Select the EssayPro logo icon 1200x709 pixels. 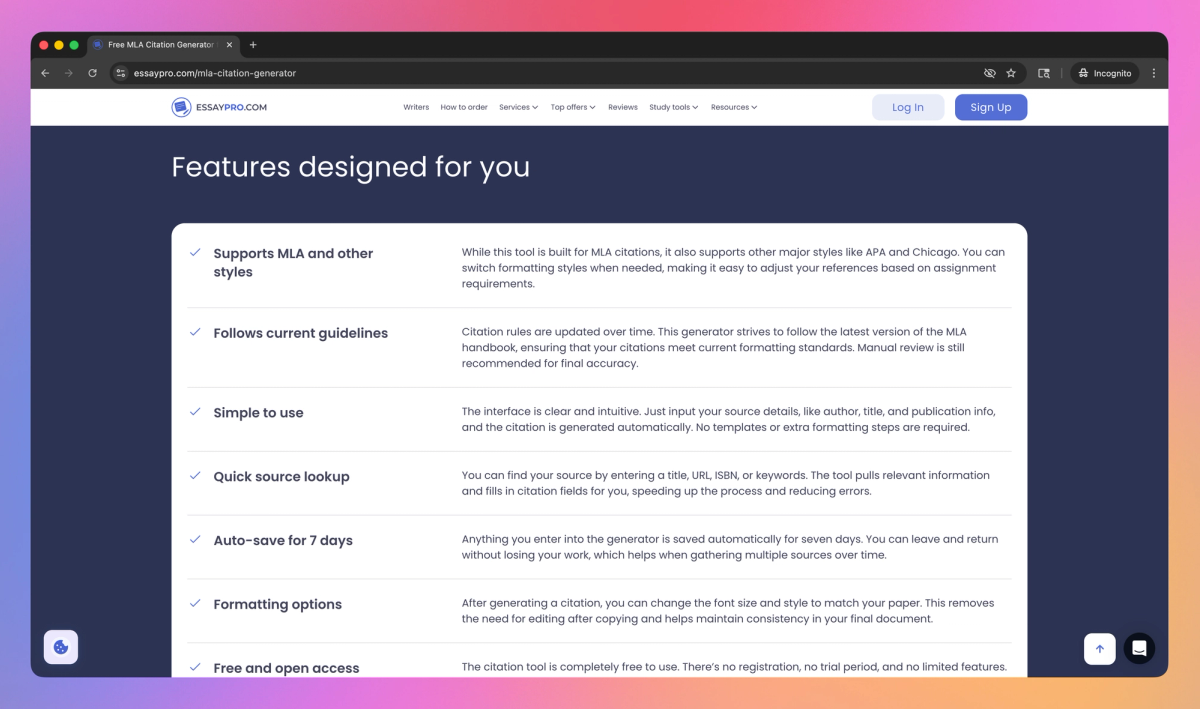tap(182, 107)
